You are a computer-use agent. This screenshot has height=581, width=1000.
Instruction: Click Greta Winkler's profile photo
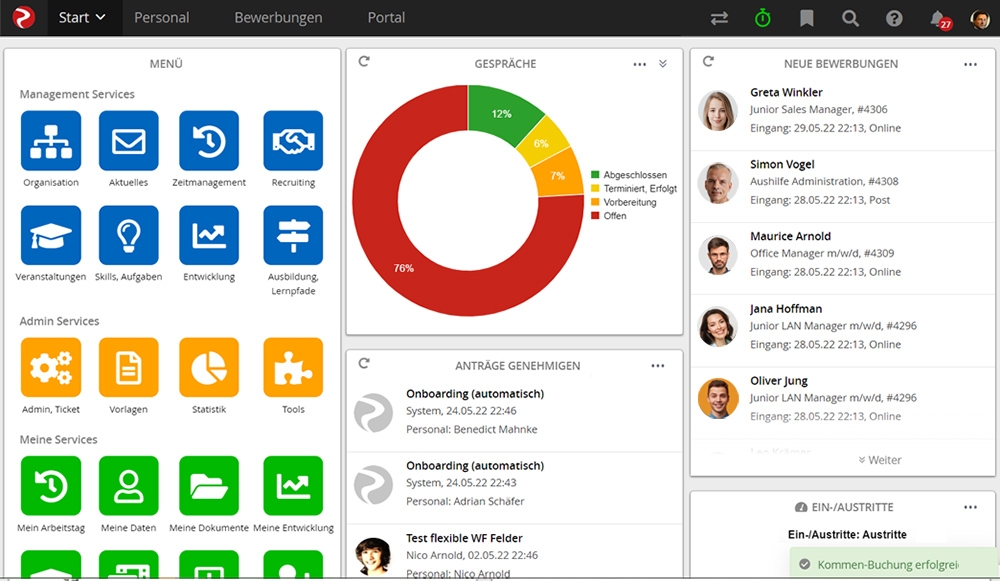pyautogui.click(x=718, y=111)
